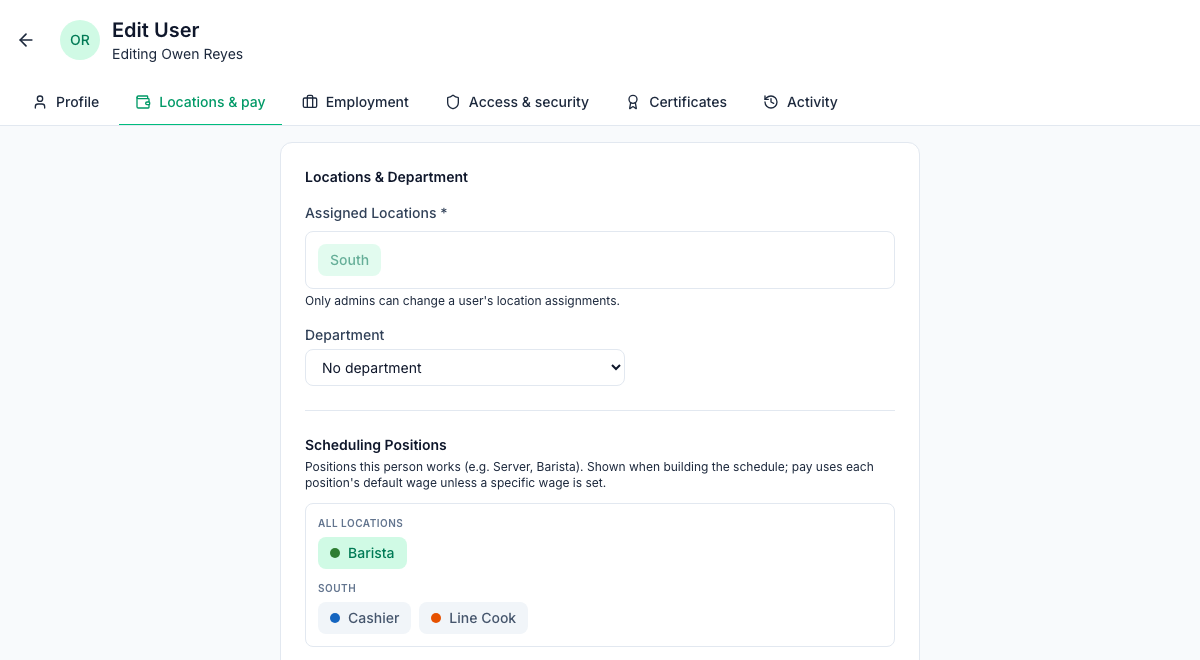The width and height of the screenshot is (1200, 660).
Task: Click the Certificates ribbon icon
Action: pyautogui.click(x=633, y=102)
